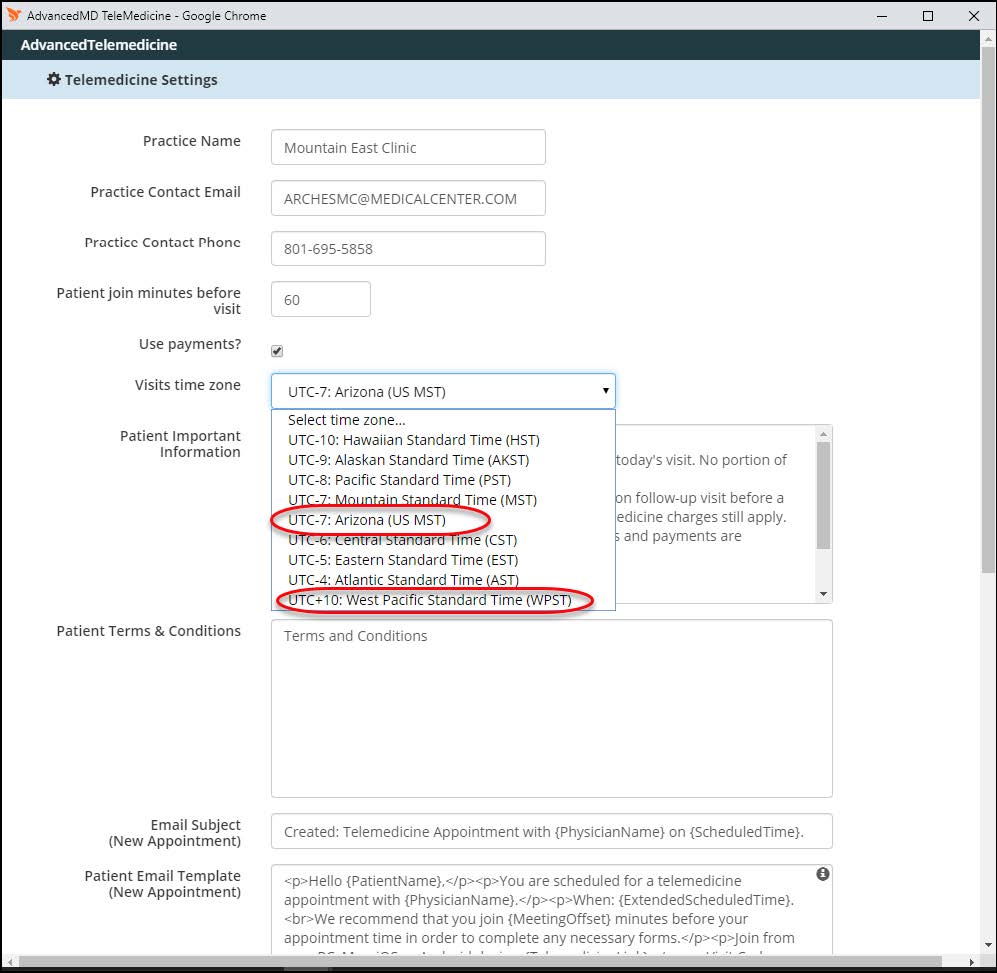The height and width of the screenshot is (973, 997).
Task: Click the Patient Important Information scroll-down arrow
Action: pos(823,594)
